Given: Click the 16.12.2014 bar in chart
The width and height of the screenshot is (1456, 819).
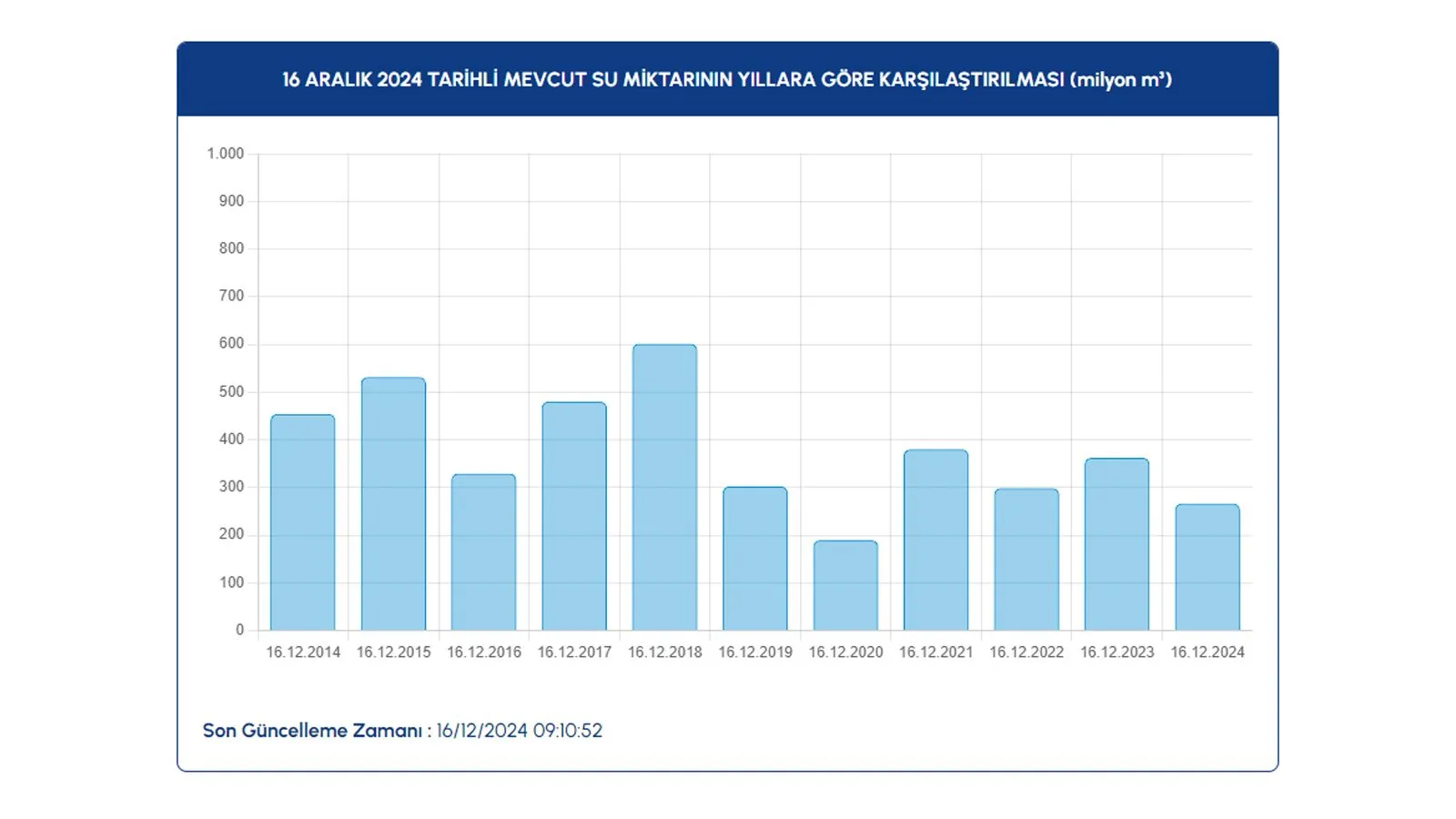Looking at the screenshot, I should (x=303, y=522).
